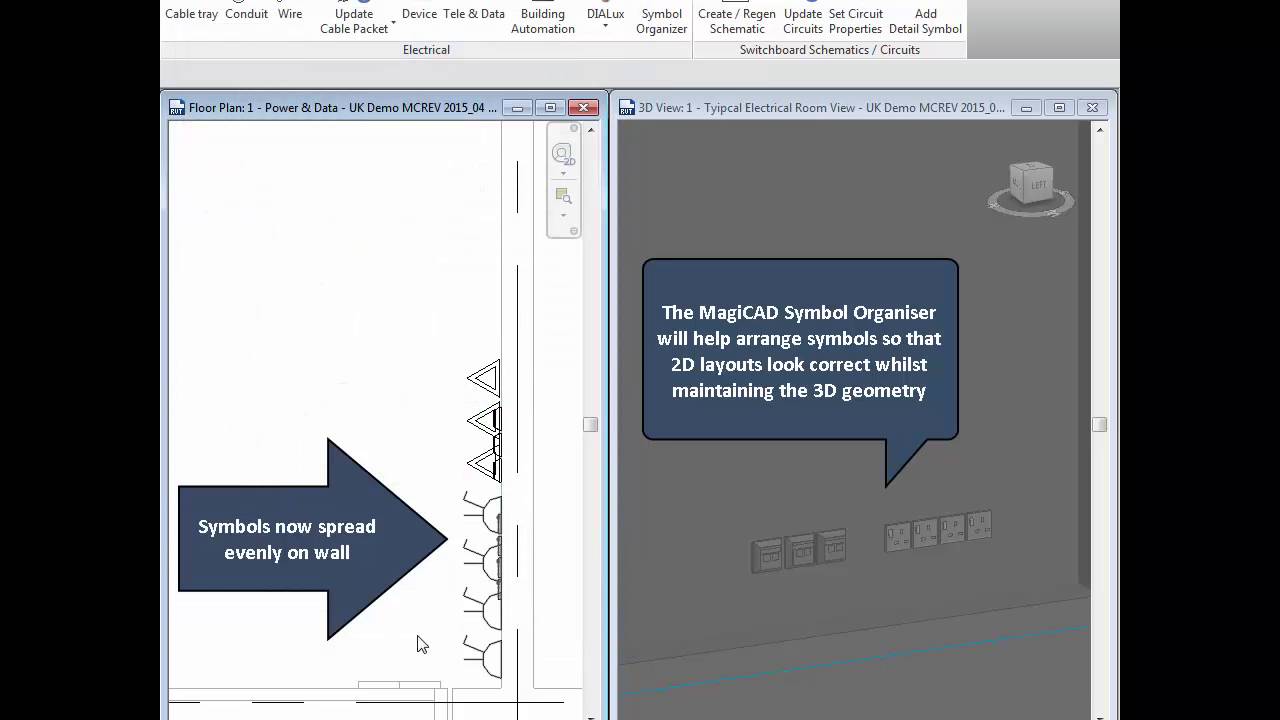Activate the 2D steering wheel icon

[x=562, y=154]
